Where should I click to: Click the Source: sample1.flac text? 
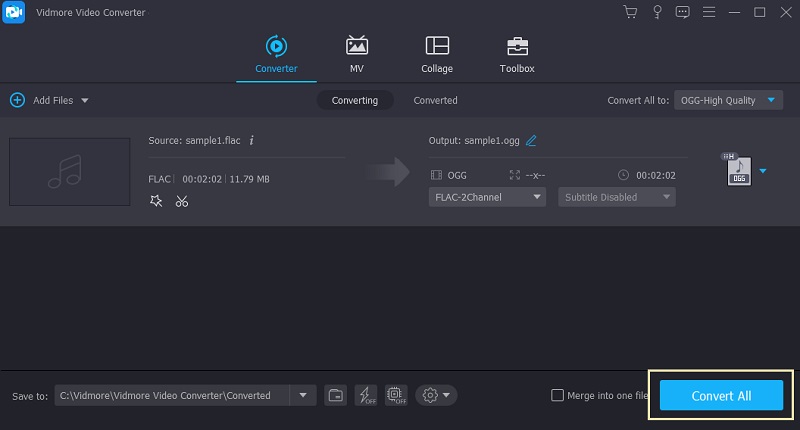click(x=194, y=140)
